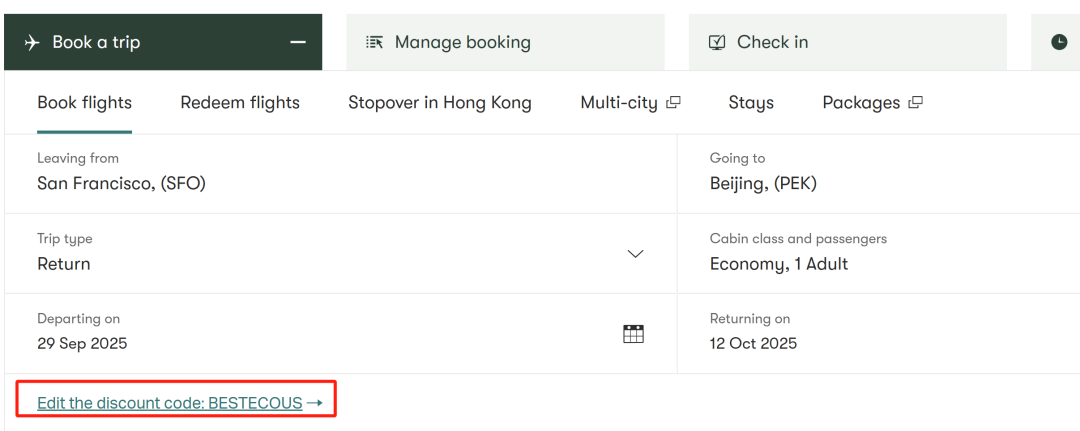Open the departure date calendar icon

coord(633,334)
